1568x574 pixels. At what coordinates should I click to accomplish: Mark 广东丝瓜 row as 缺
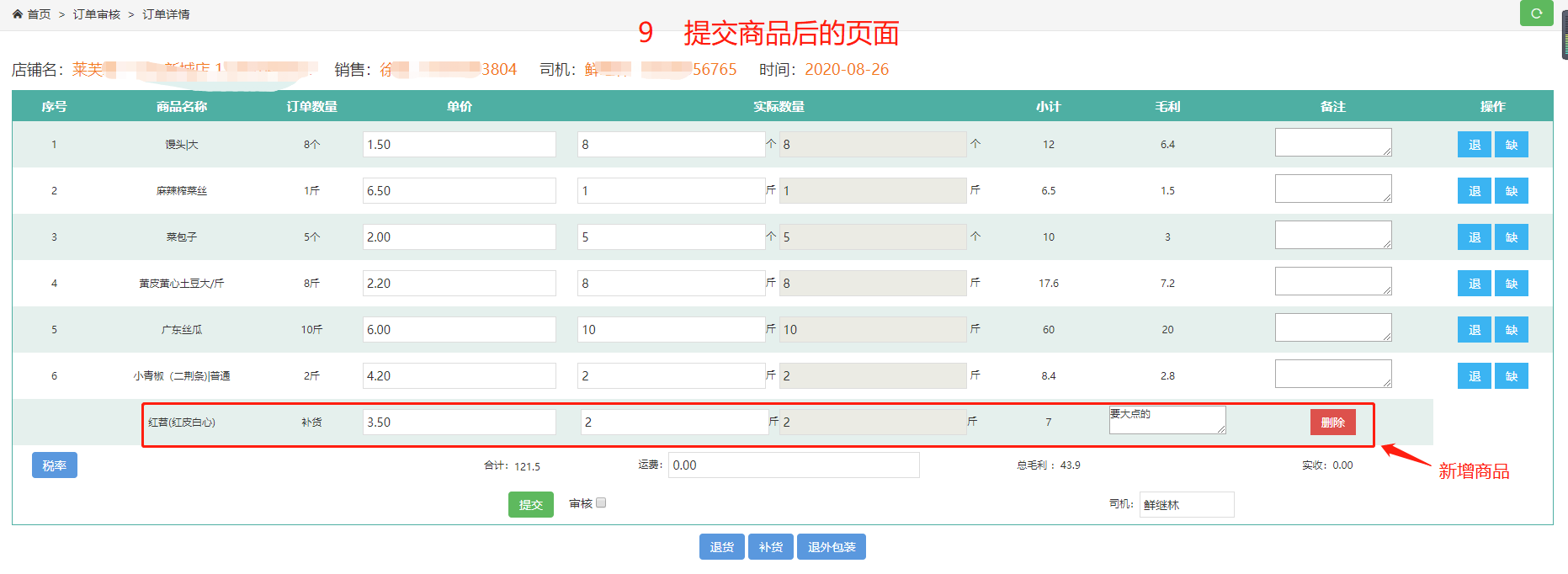(1511, 330)
